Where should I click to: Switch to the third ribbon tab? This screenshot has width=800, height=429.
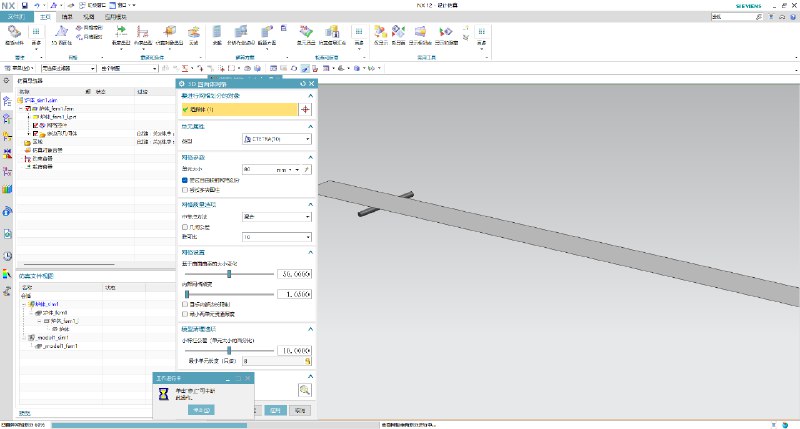[67, 17]
